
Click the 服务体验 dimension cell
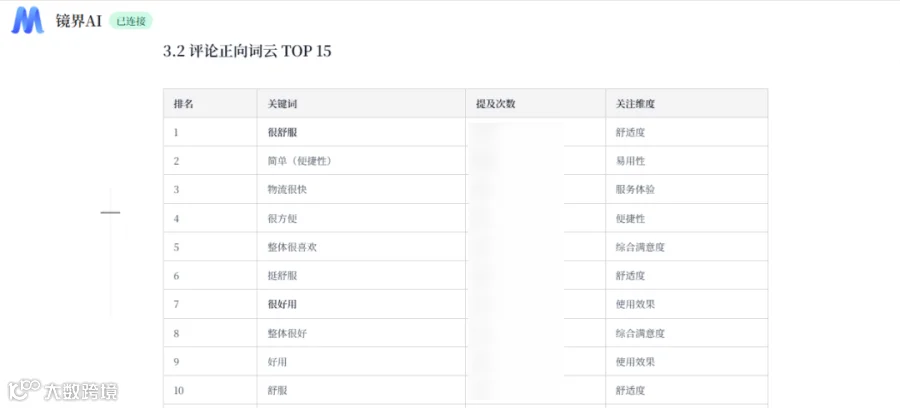point(686,189)
